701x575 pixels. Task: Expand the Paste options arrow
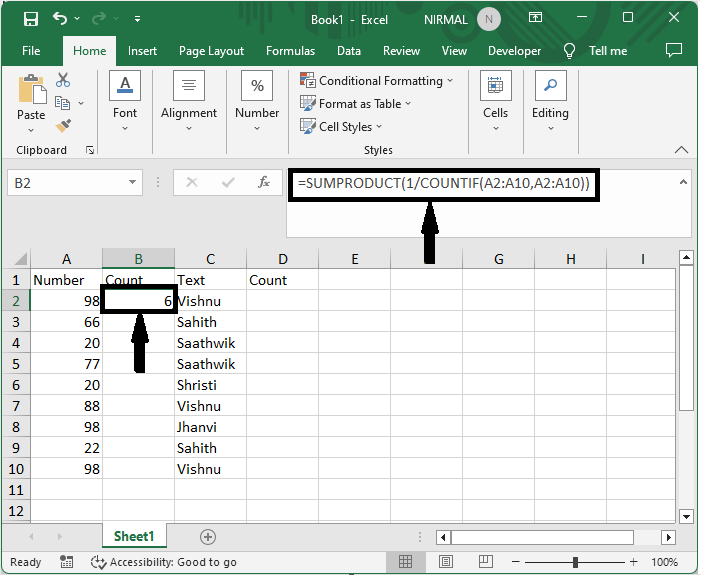coord(31,130)
